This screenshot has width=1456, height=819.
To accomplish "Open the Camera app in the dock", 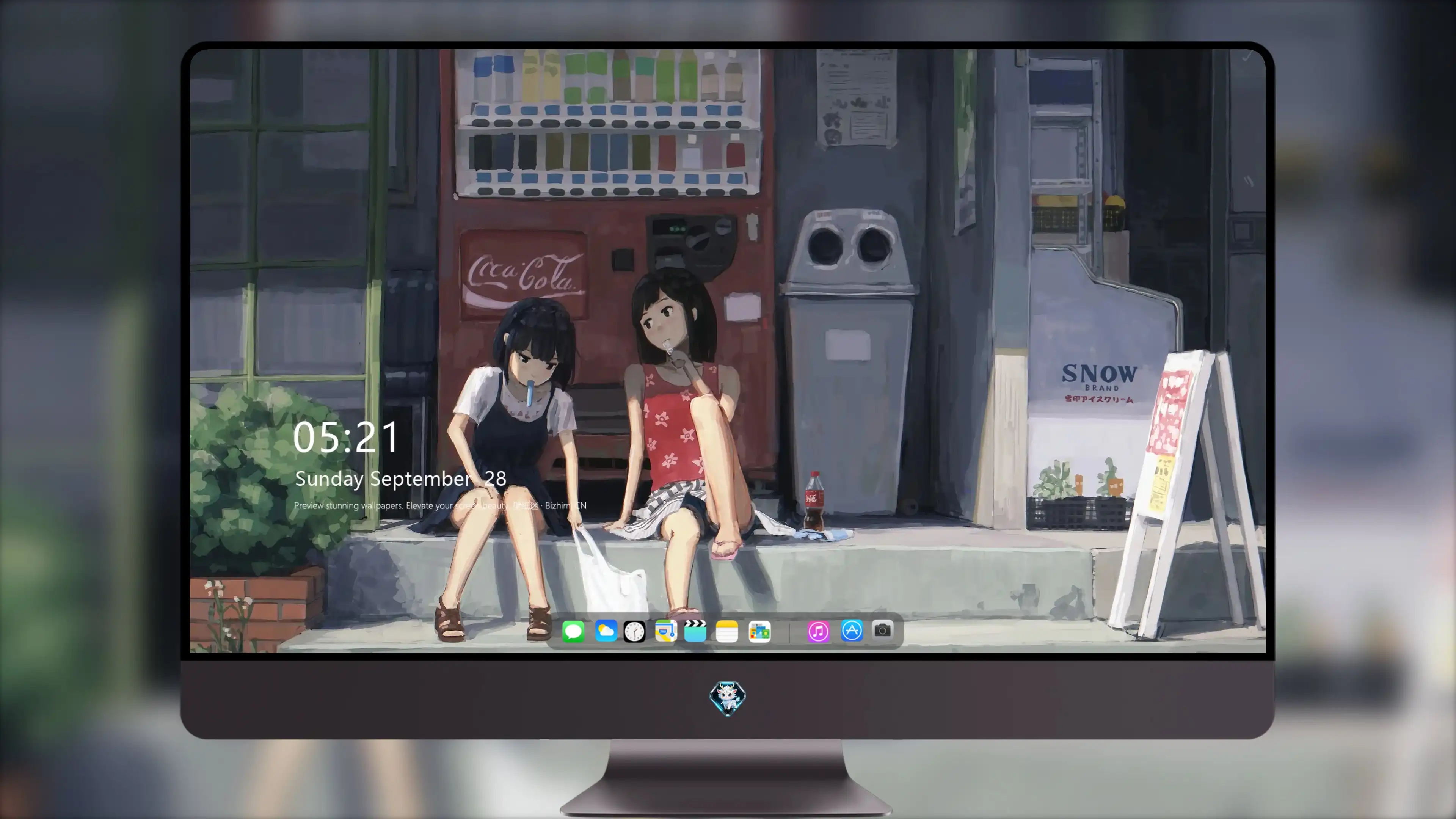I will [882, 630].
